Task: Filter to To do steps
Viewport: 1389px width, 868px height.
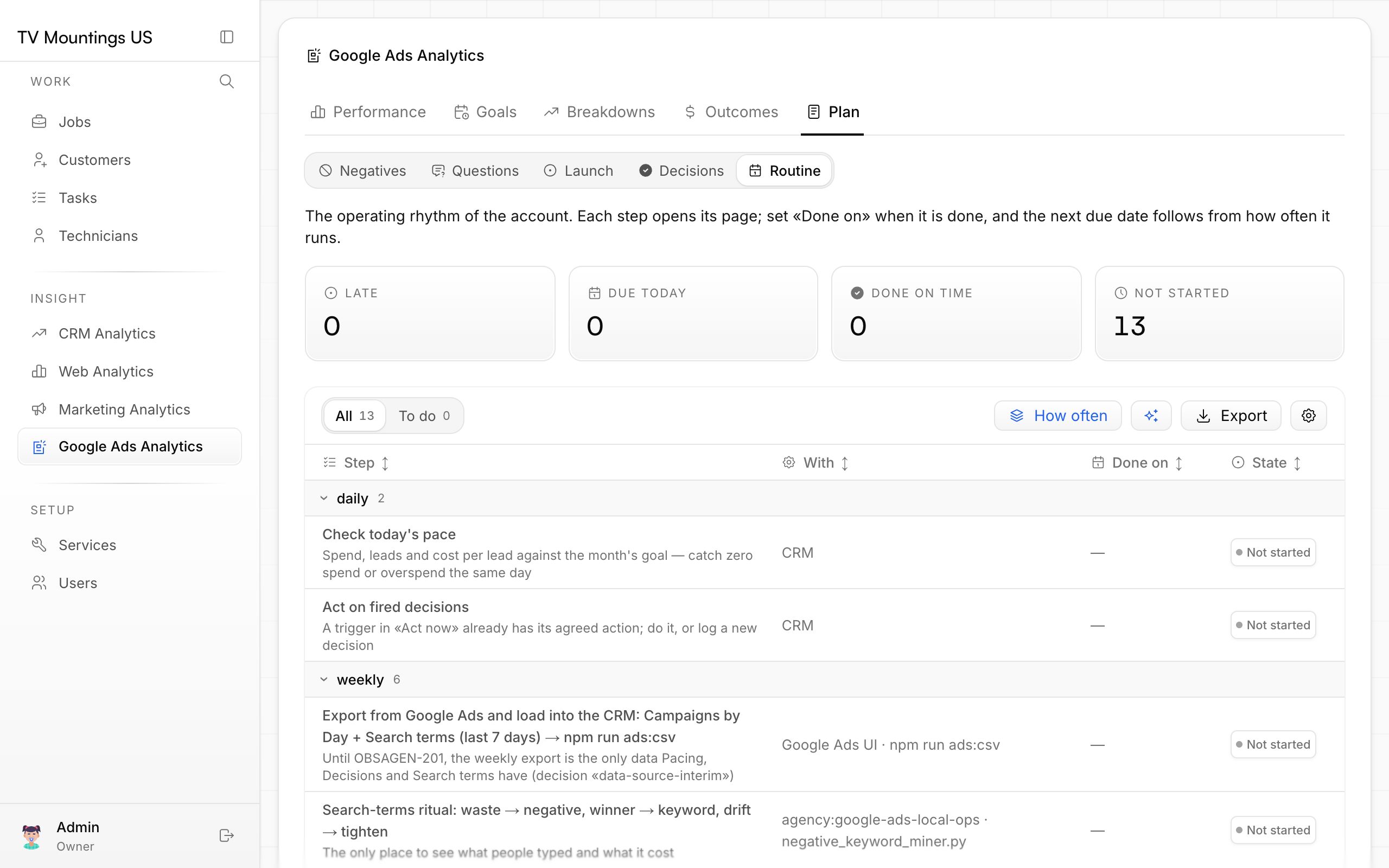Action: coord(424,416)
